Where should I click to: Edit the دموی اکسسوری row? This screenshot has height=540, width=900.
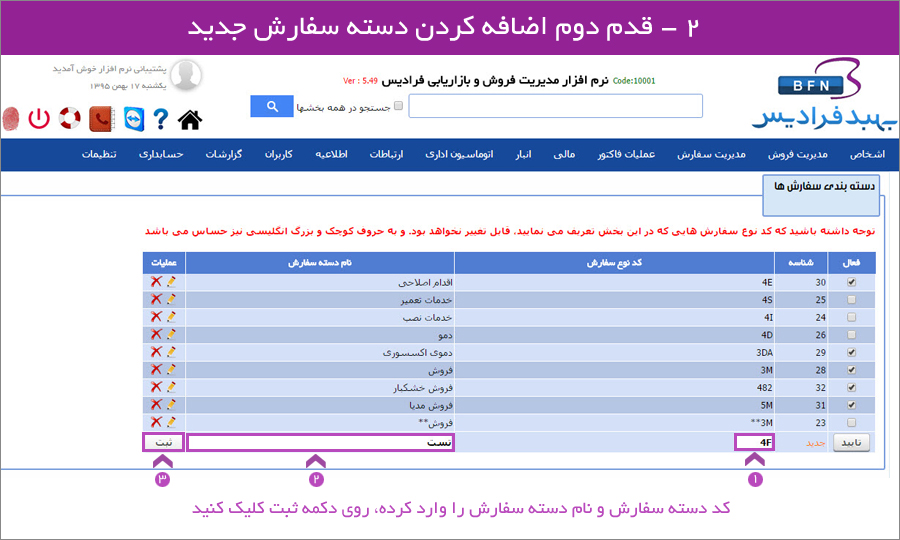[x=171, y=352]
